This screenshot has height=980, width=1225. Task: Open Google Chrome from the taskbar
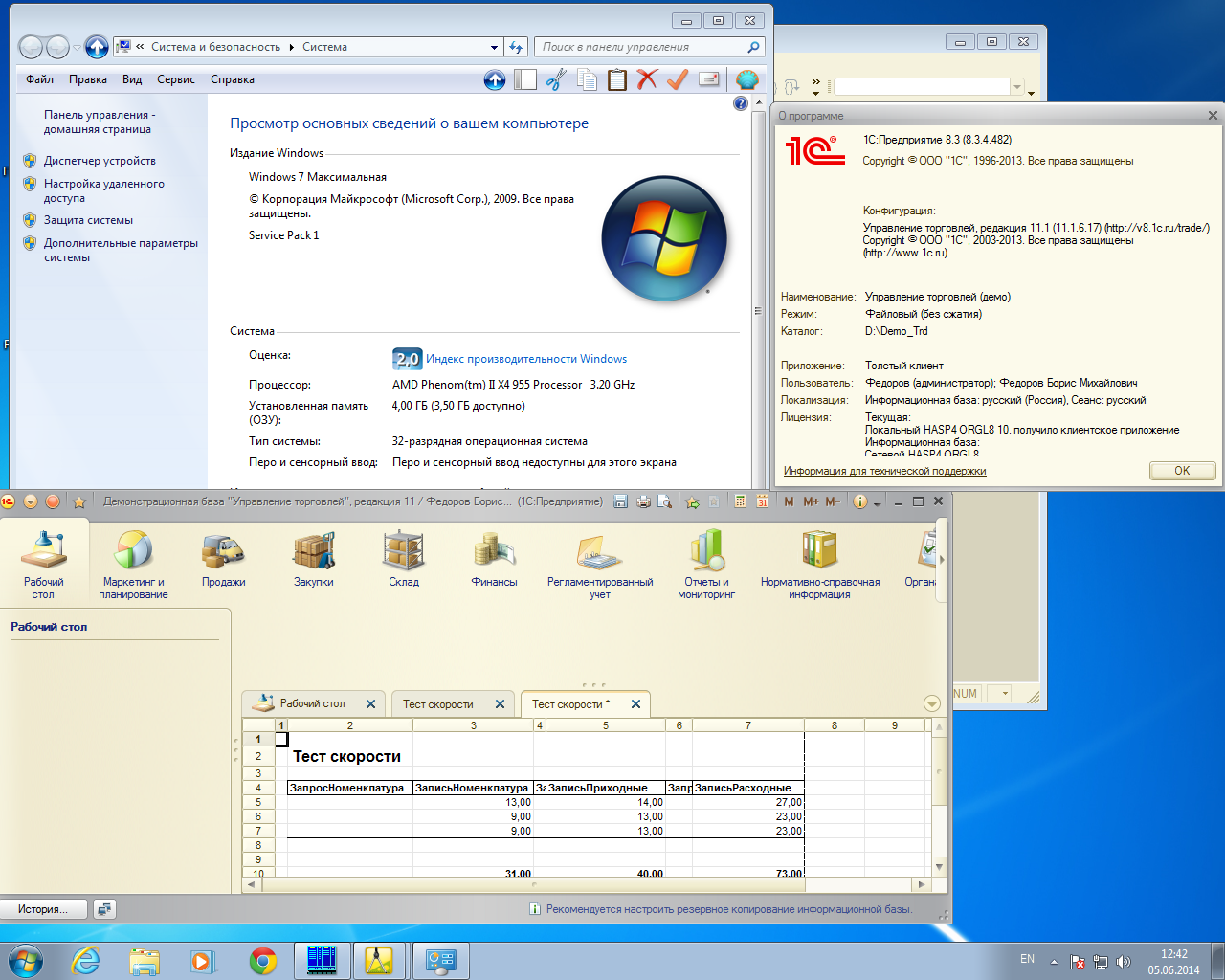[263, 961]
